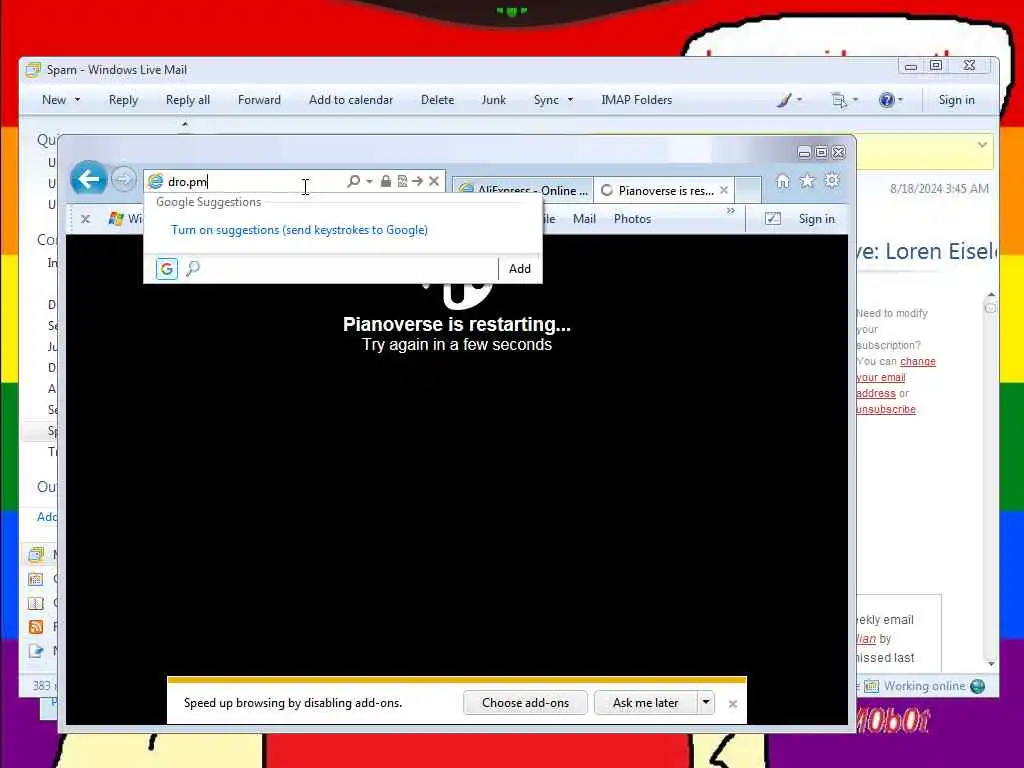1024x768 pixels.
Task: Click the Go arrow in address bar
Action: click(x=417, y=182)
